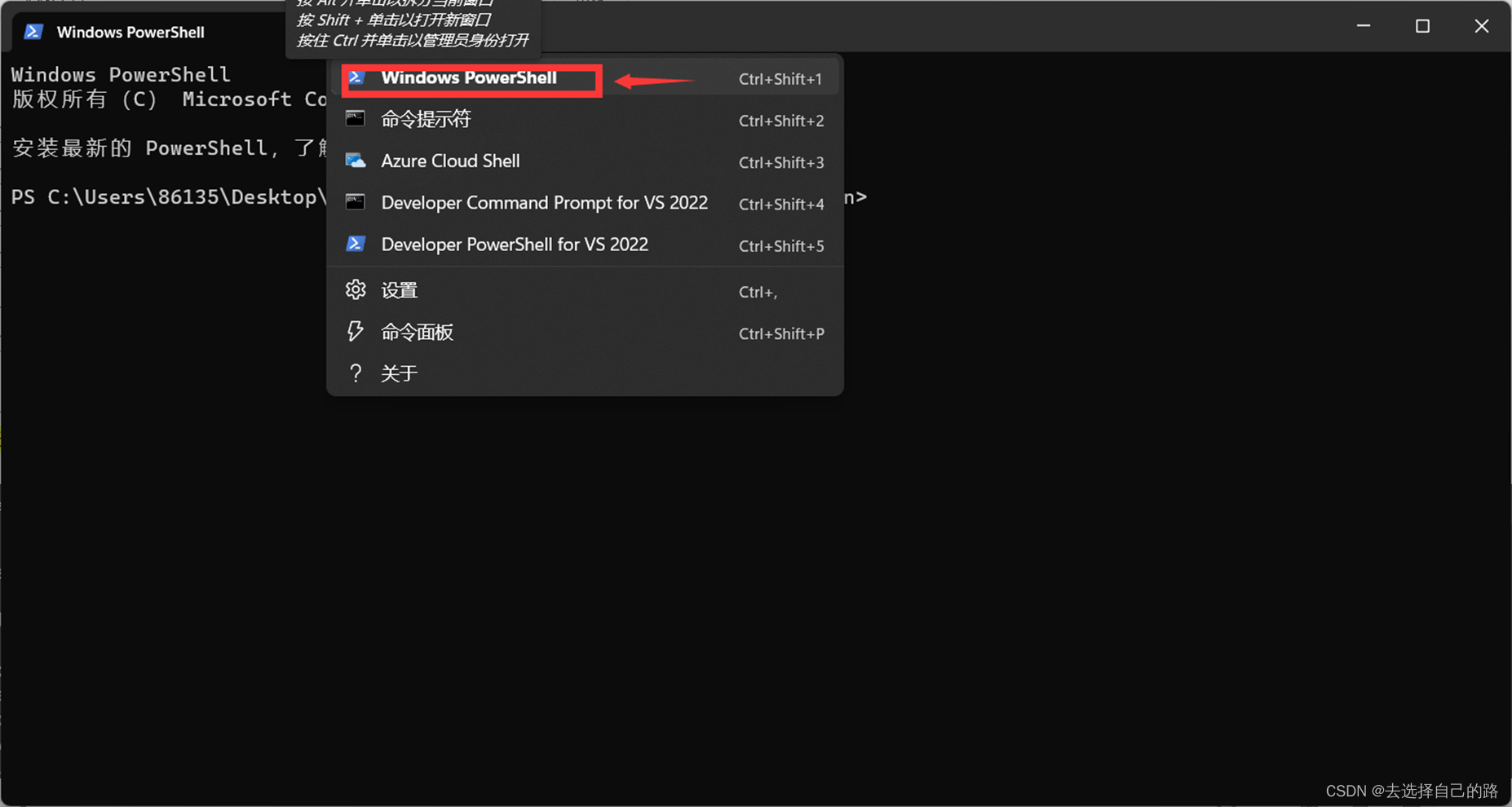Image resolution: width=1512 pixels, height=807 pixels.
Task: Click the lightning icon beside 命令面板
Action: [356, 331]
